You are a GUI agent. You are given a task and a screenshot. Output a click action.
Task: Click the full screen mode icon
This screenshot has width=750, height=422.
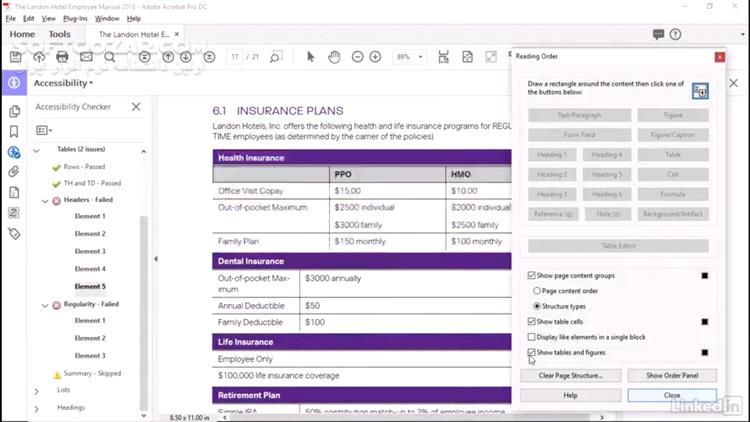click(x=491, y=57)
